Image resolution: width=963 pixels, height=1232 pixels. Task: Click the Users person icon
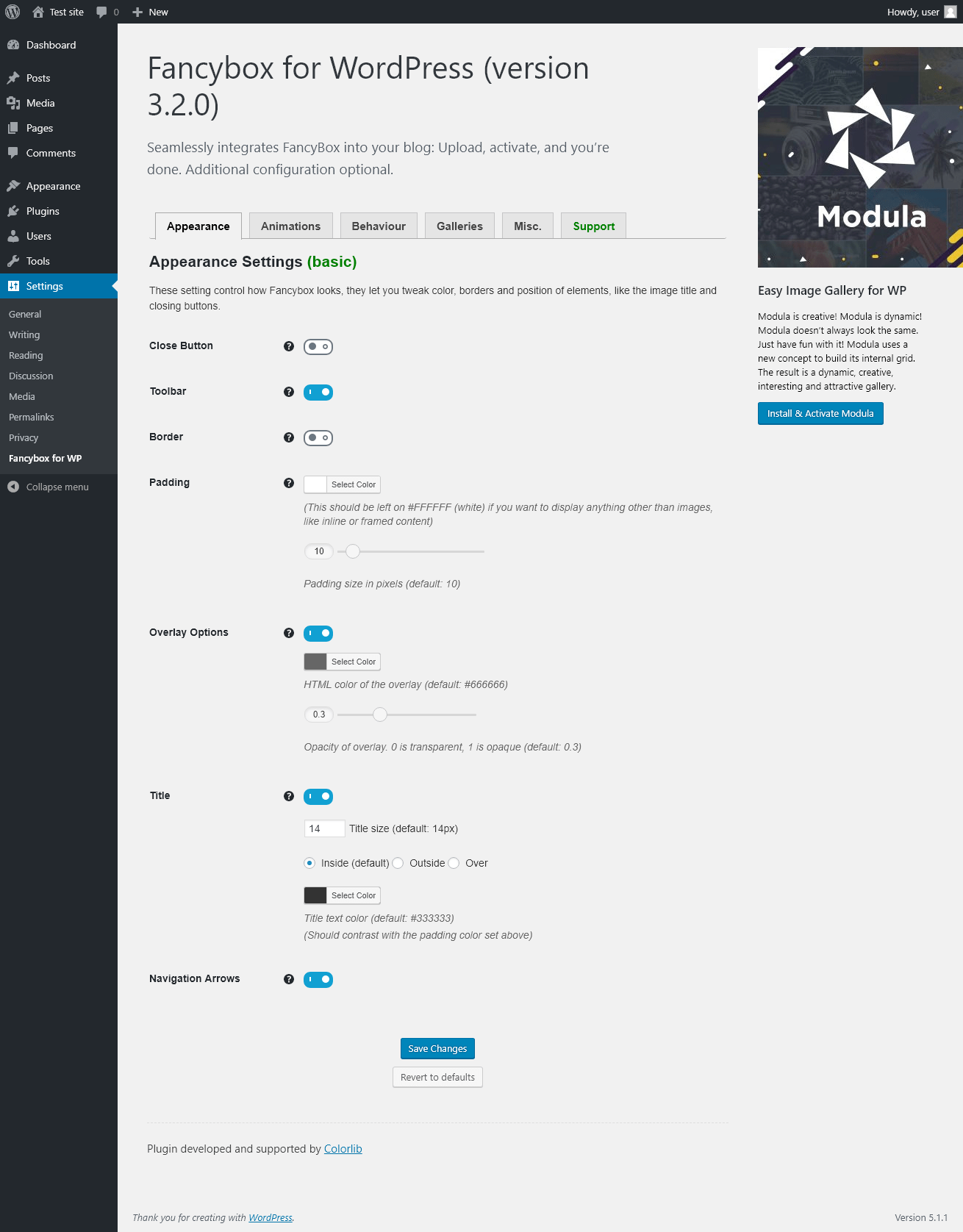(x=13, y=236)
